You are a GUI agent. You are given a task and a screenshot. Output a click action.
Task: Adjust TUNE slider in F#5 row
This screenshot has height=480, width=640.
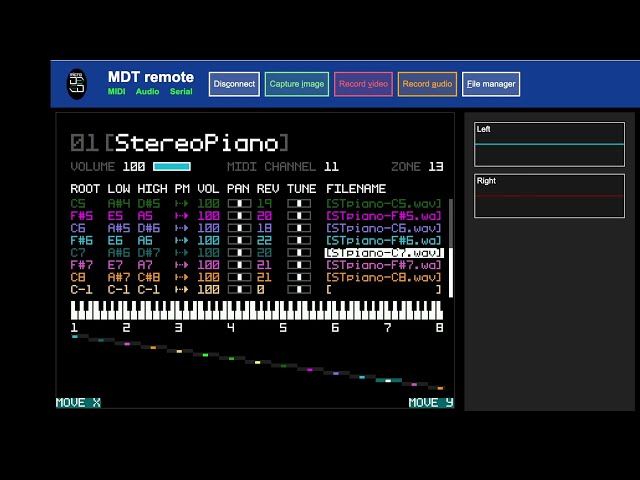tap(299, 216)
